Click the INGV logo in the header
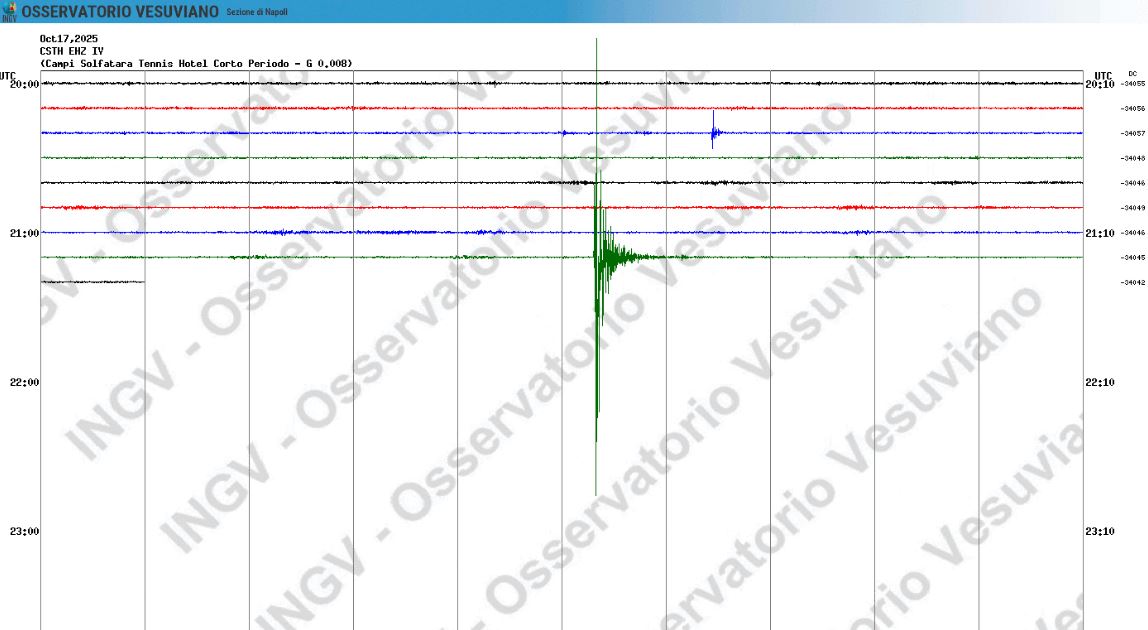The image size is (1148, 630). (9, 11)
